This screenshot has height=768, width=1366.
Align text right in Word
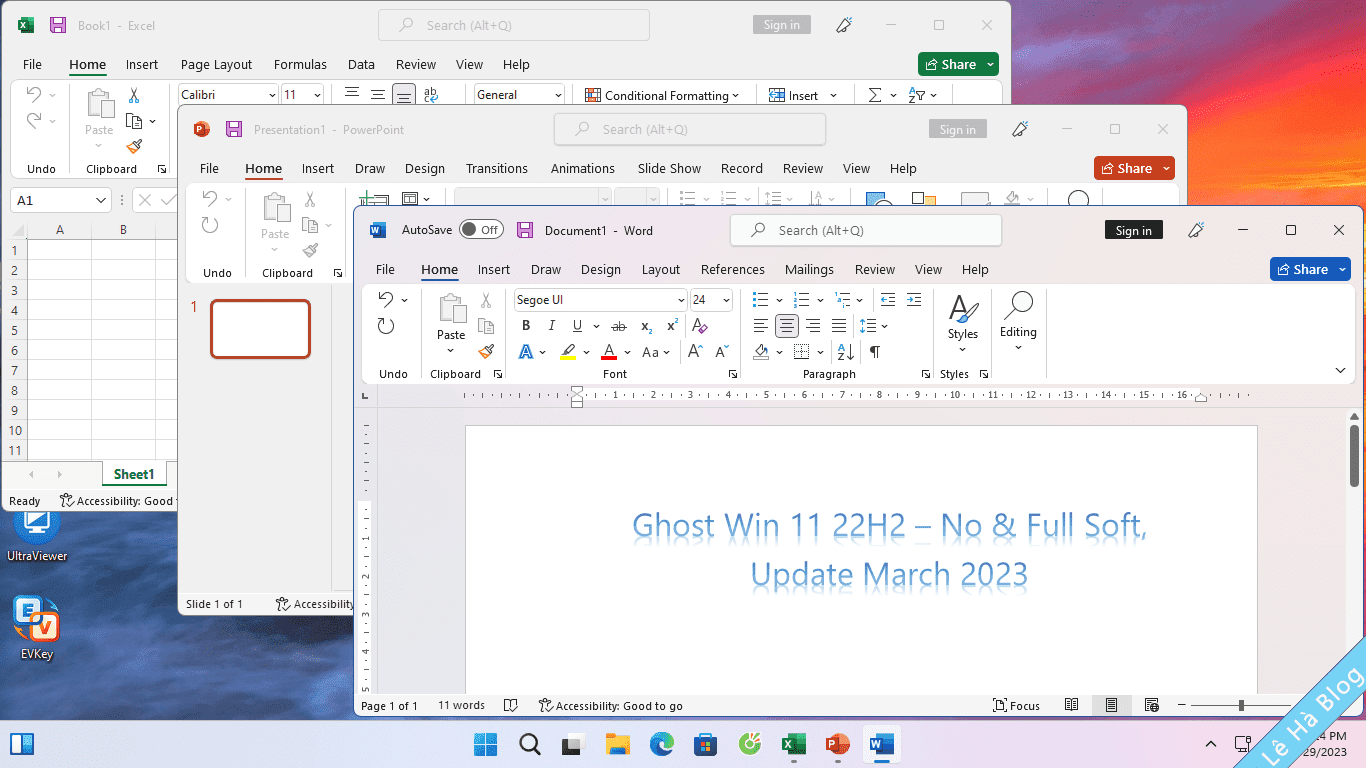(813, 326)
